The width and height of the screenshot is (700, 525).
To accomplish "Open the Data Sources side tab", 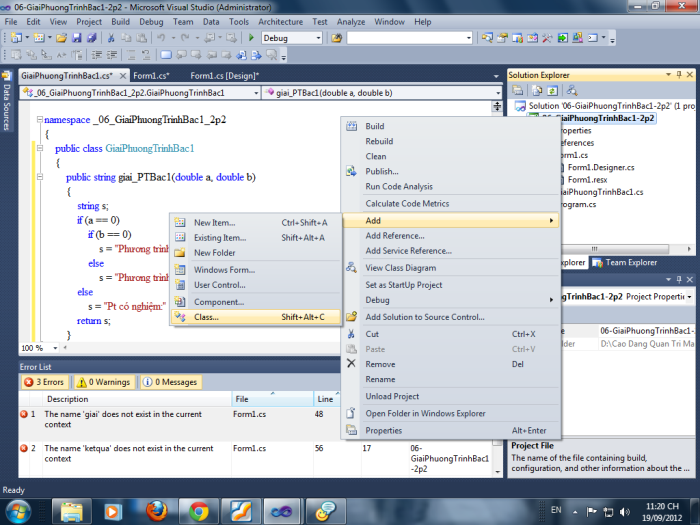I will (6, 101).
